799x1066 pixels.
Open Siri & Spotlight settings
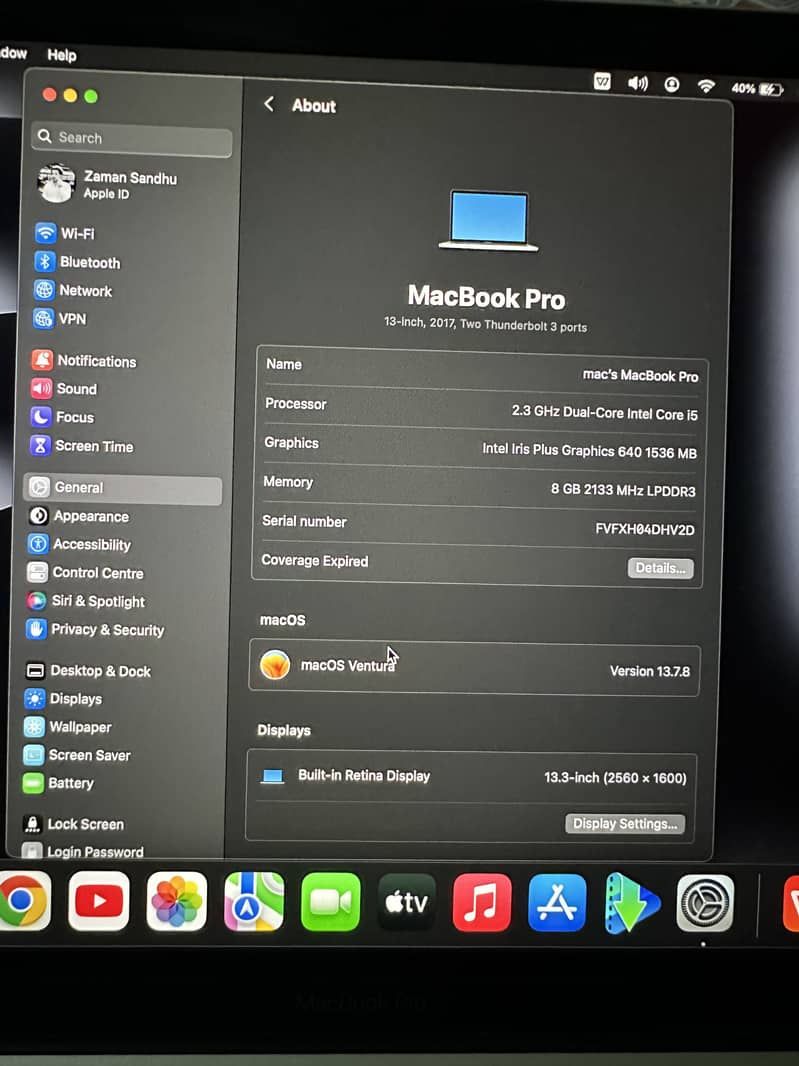[x=85, y=601]
